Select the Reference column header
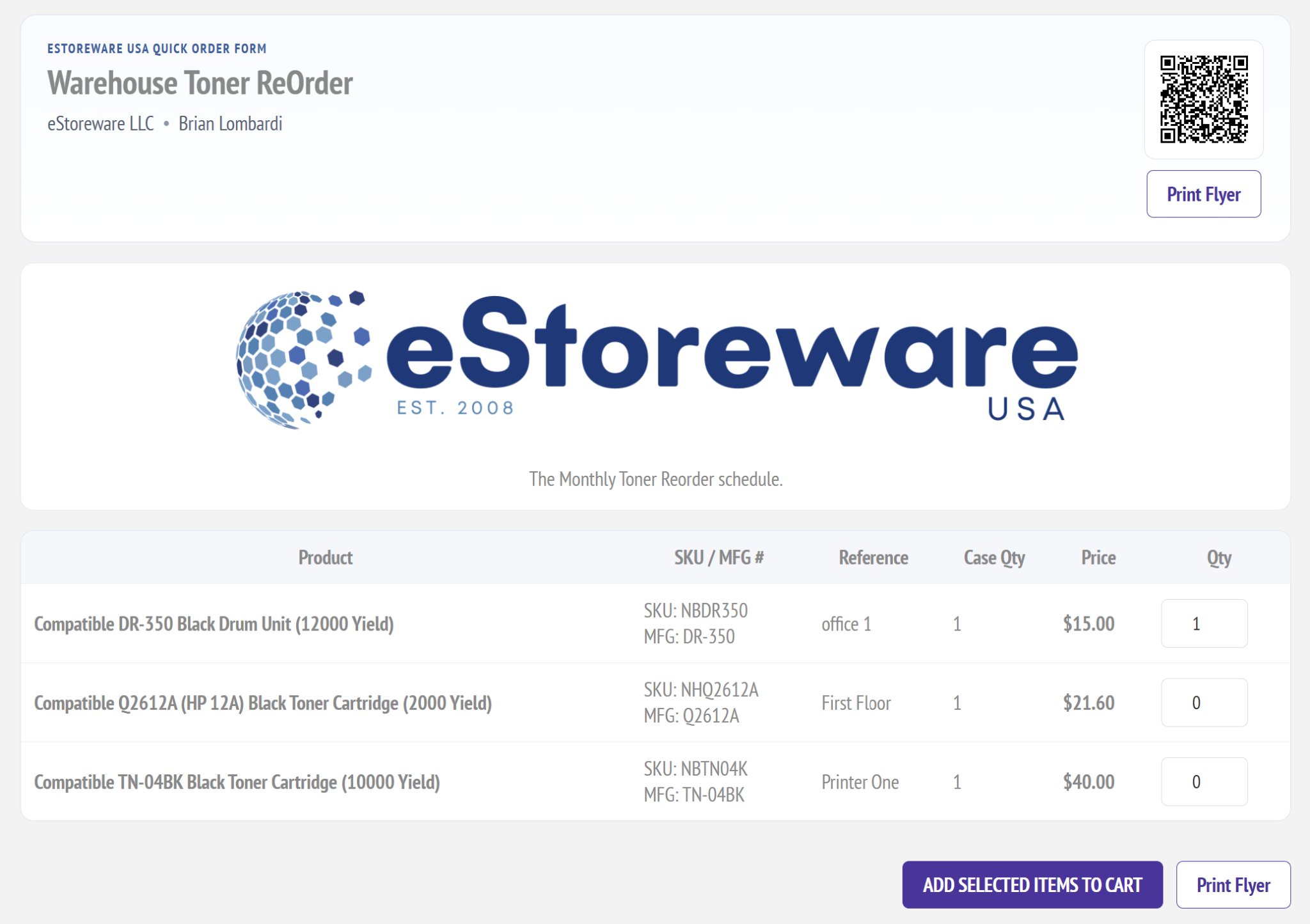The width and height of the screenshot is (1310, 924). (873, 558)
